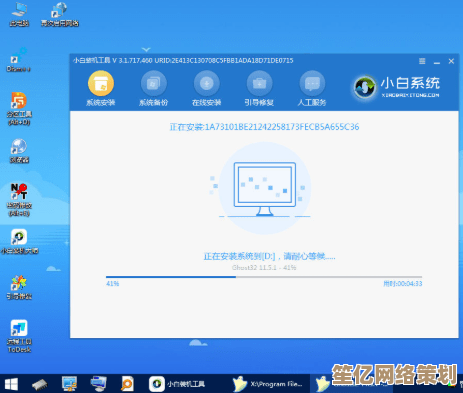
Task: Click the 正在安装系统到[D:] message
Action: click(269, 256)
